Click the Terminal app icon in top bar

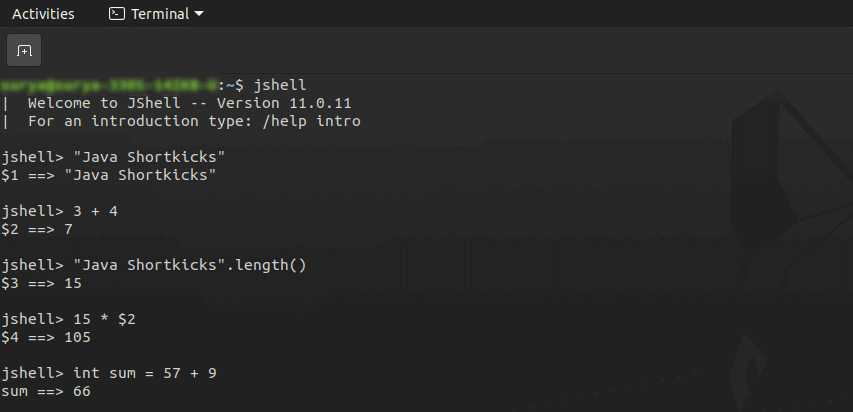pyautogui.click(x=117, y=14)
